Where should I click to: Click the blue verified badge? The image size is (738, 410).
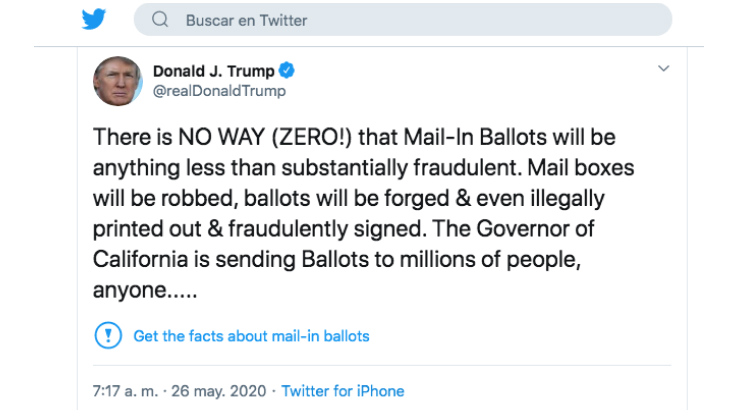click(286, 71)
